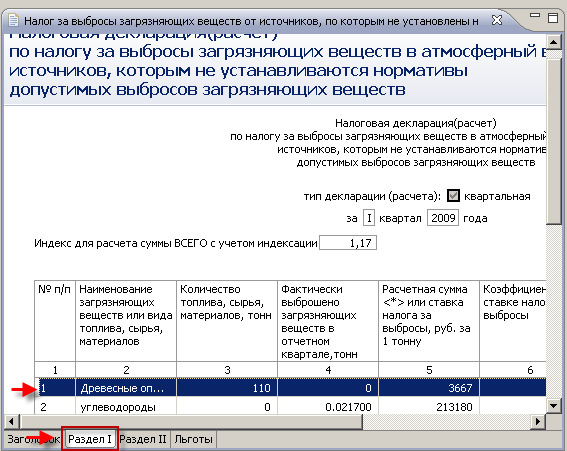Maximize the editor panel

[x=553, y=18]
